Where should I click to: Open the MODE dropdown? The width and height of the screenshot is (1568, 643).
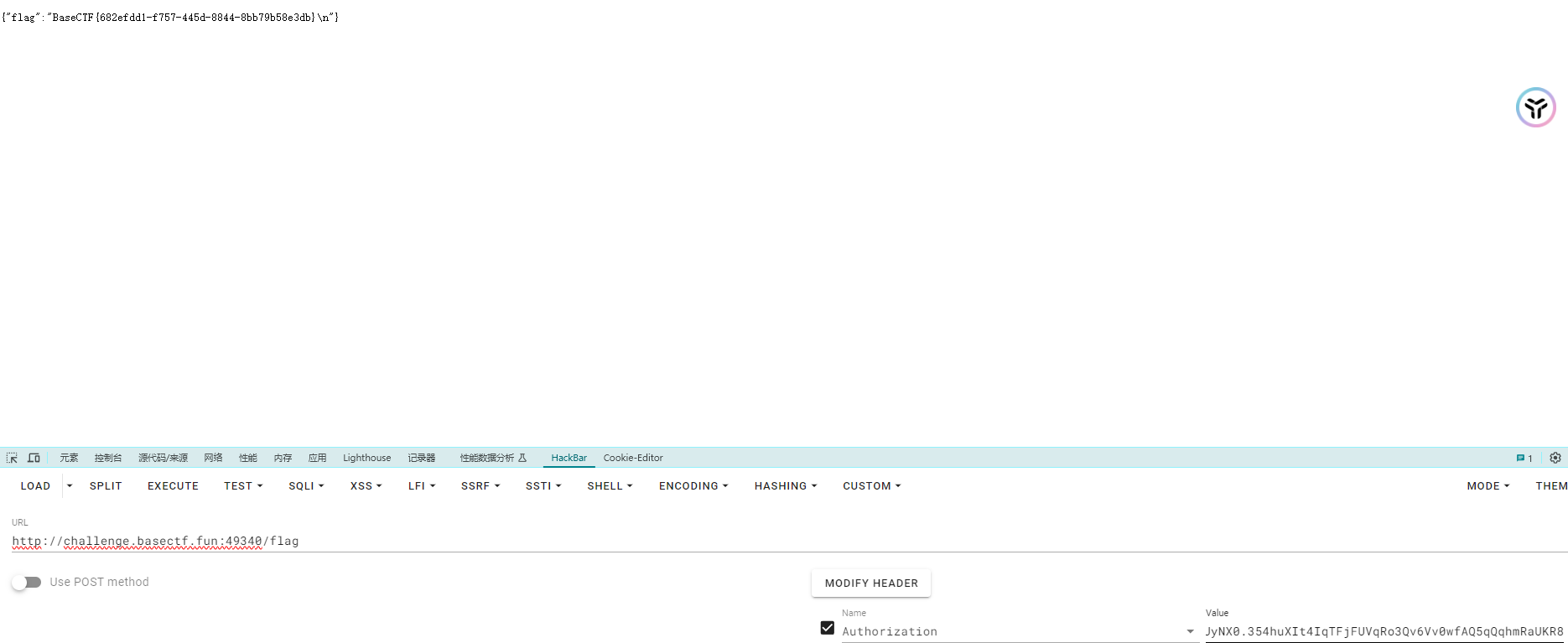tap(1488, 486)
